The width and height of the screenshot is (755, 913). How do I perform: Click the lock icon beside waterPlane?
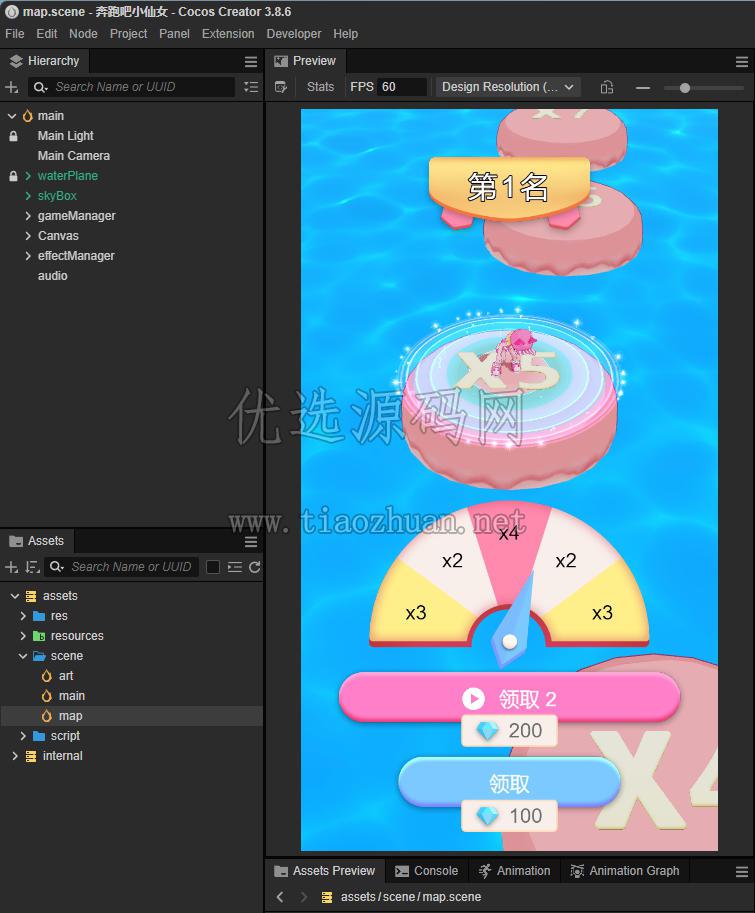point(13,176)
